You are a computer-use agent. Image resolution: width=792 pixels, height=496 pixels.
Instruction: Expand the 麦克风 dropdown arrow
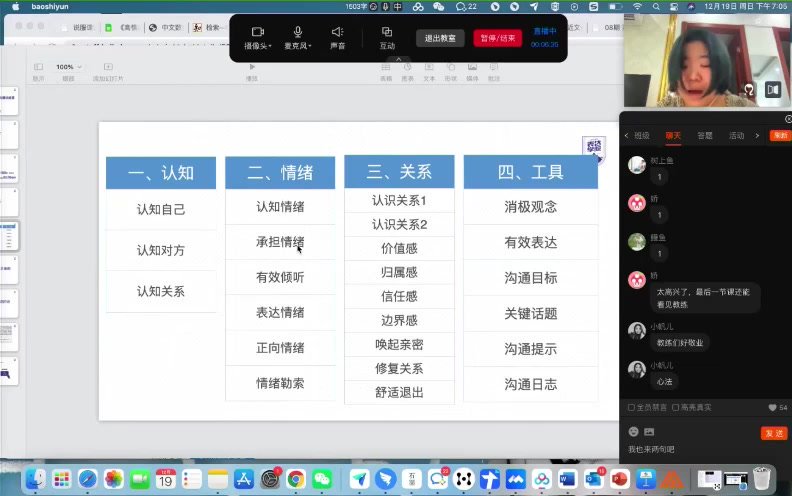tap(311, 46)
